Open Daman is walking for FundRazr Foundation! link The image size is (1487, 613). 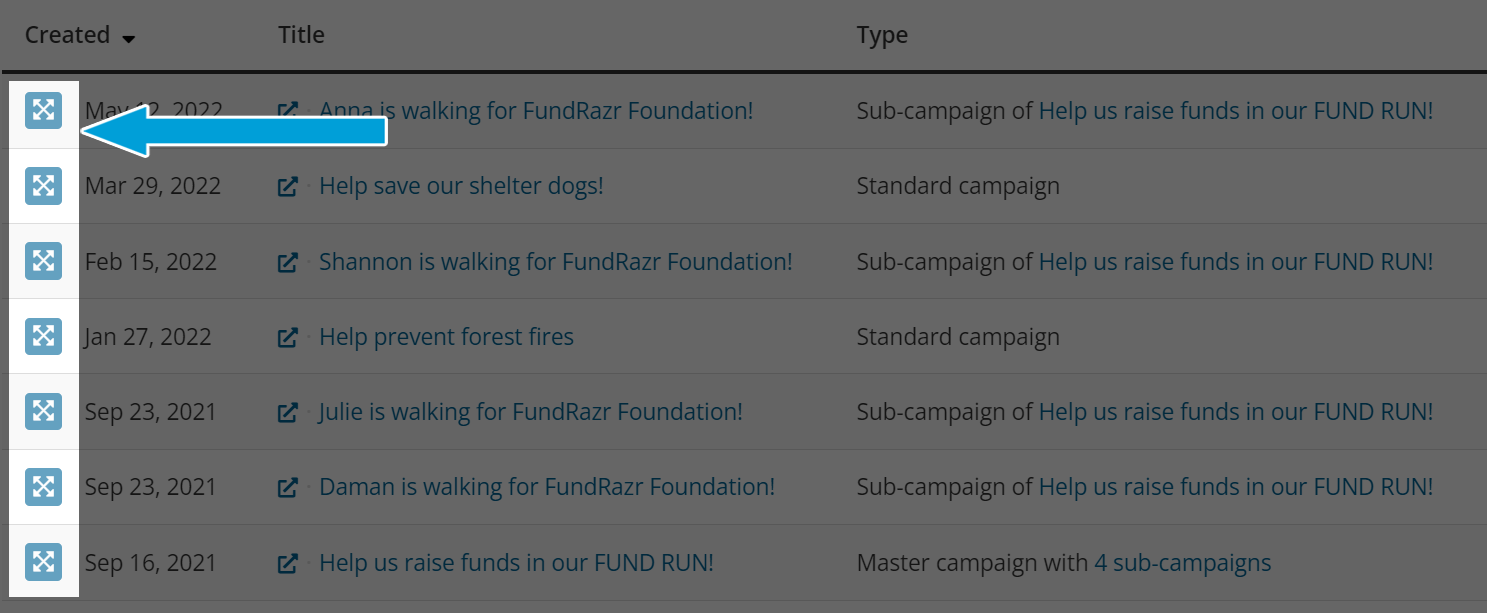coord(547,487)
